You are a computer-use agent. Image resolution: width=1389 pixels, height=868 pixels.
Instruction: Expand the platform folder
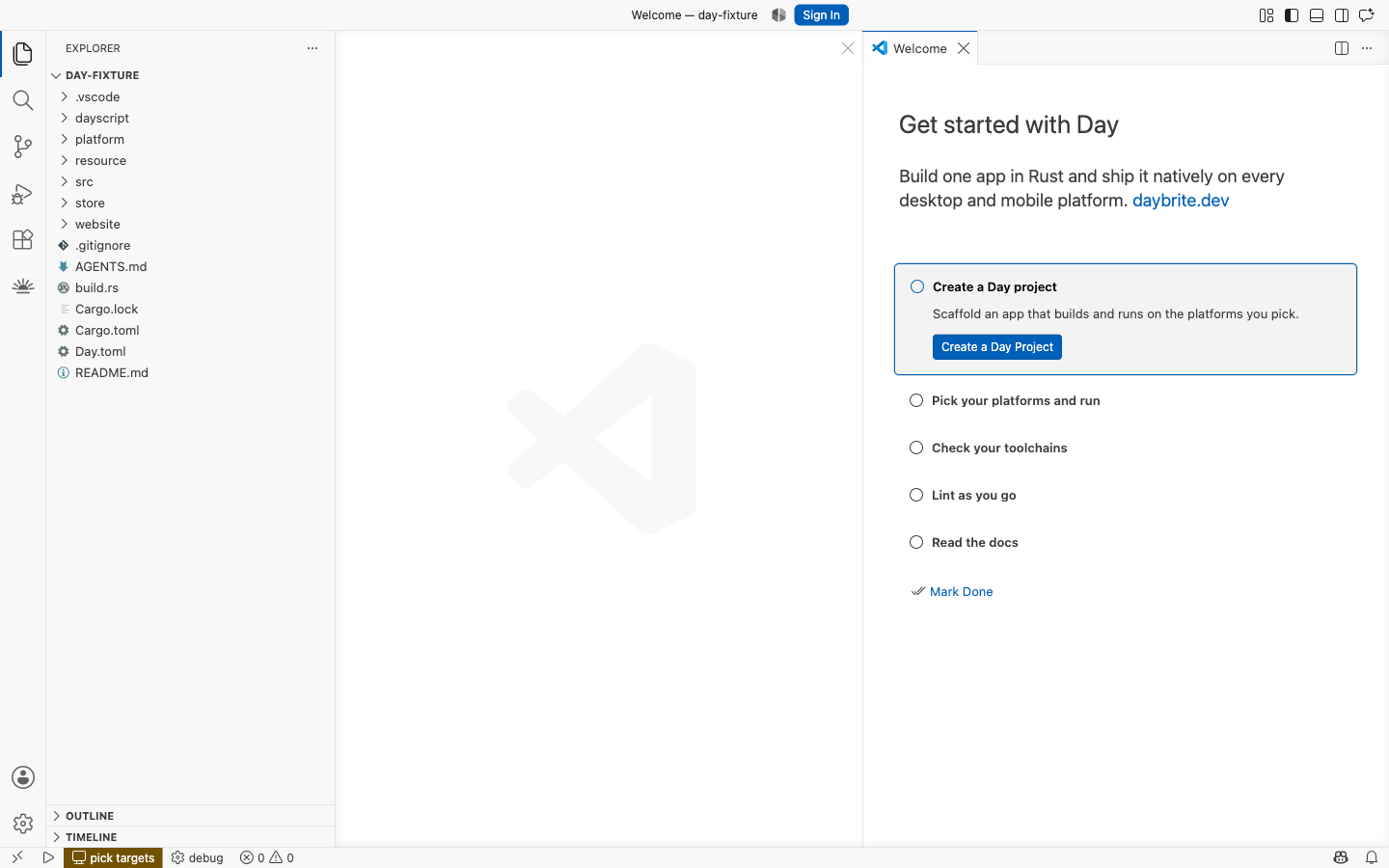191,139
